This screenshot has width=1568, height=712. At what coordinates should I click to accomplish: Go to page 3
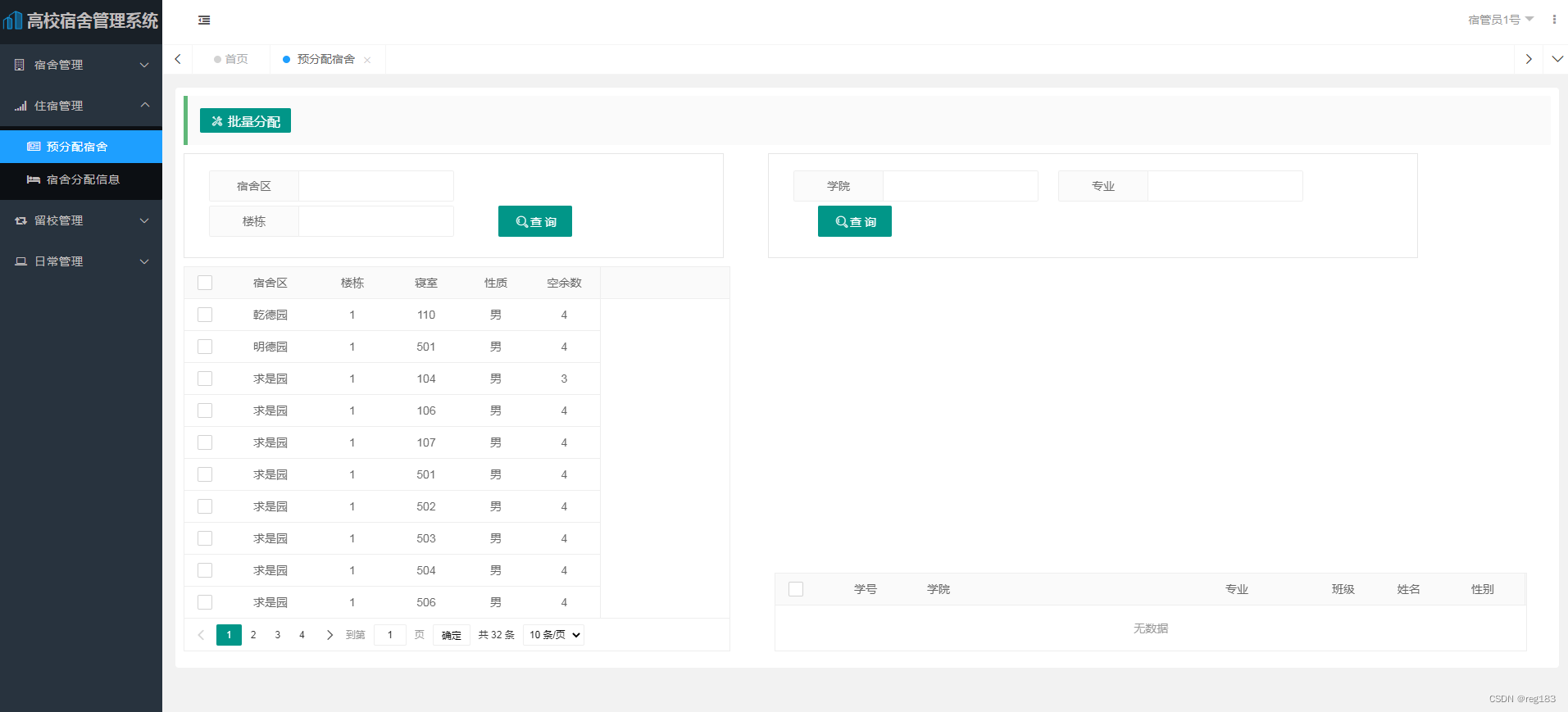point(278,635)
